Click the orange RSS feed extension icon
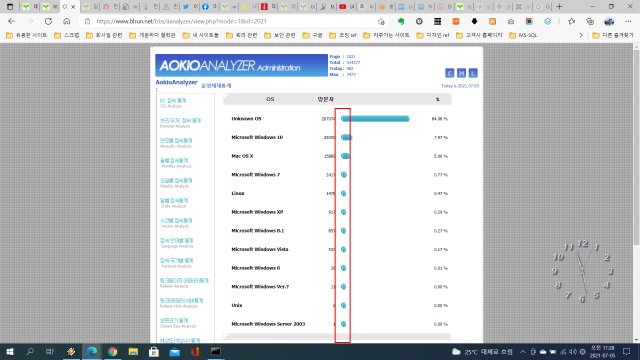640x360 pixels. tap(493, 21)
